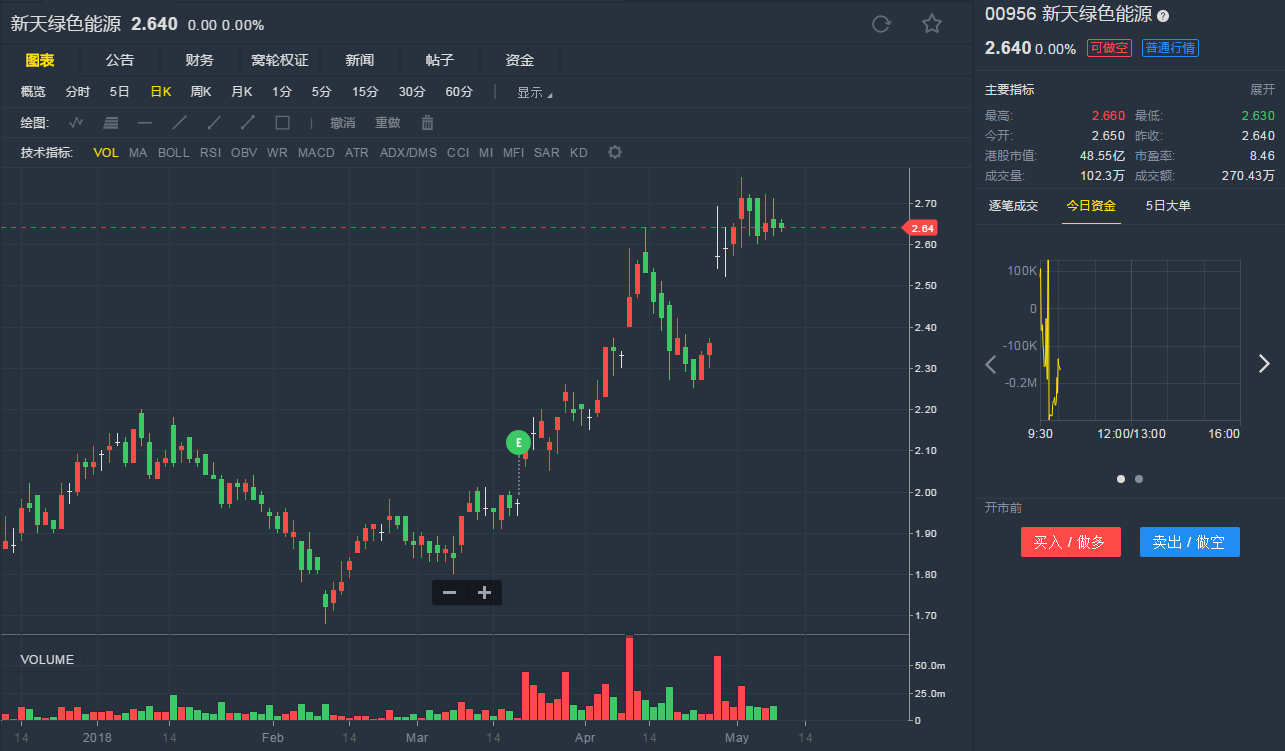Open the 逐笔成交 tab
The width and height of the screenshot is (1285, 751).
1013,206
